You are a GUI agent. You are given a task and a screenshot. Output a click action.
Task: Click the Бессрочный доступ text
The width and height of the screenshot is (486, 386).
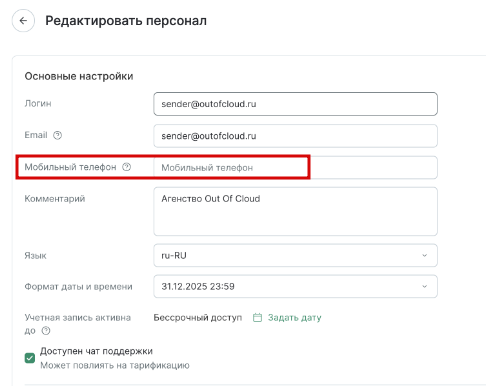(198, 318)
